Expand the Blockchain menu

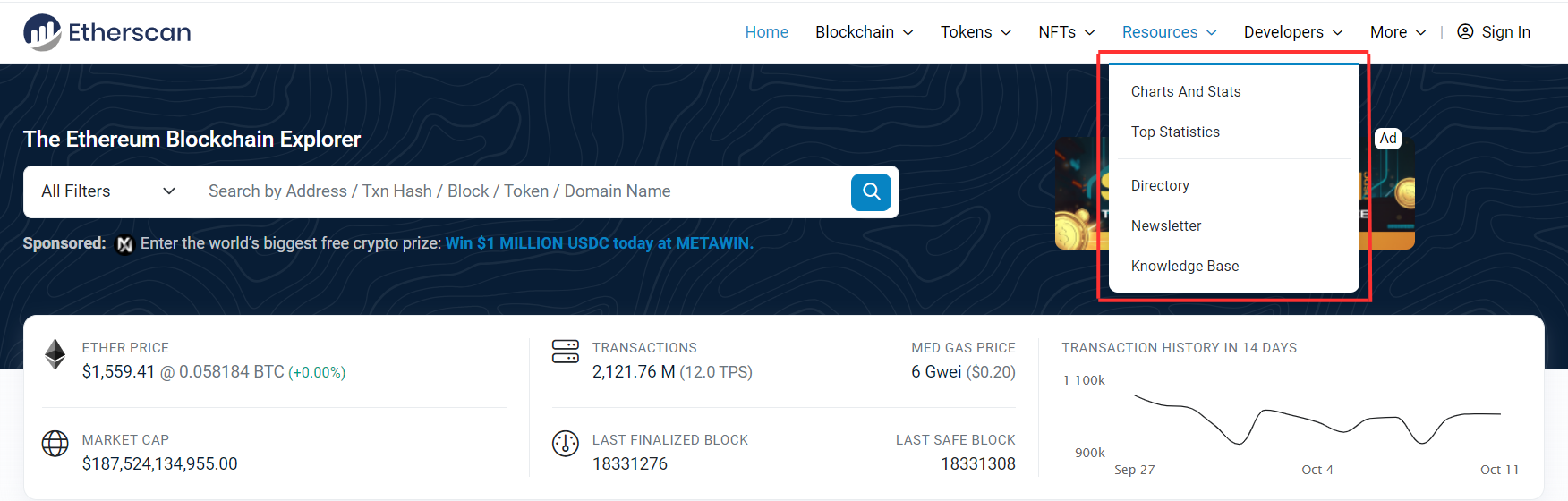tap(865, 32)
